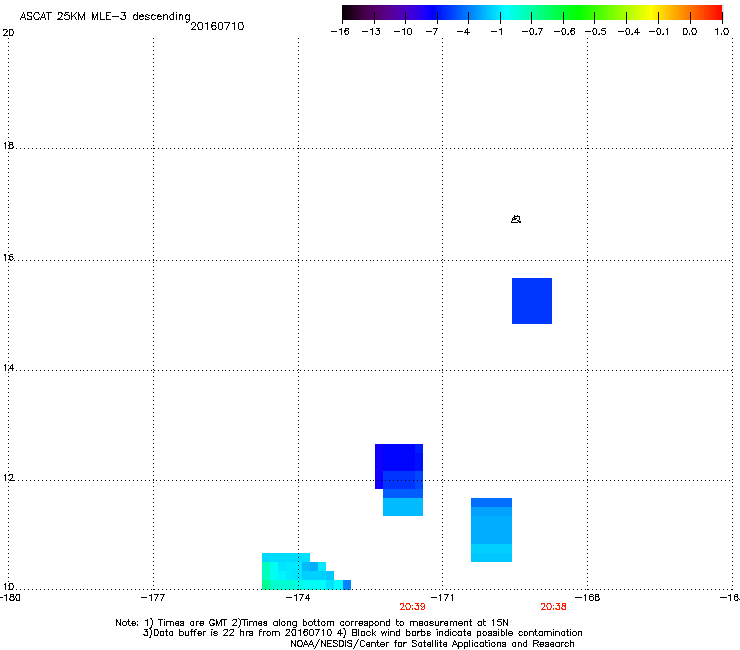740x650 pixels.
Task: Click the color bar label -7
Action: [x=432, y=32]
